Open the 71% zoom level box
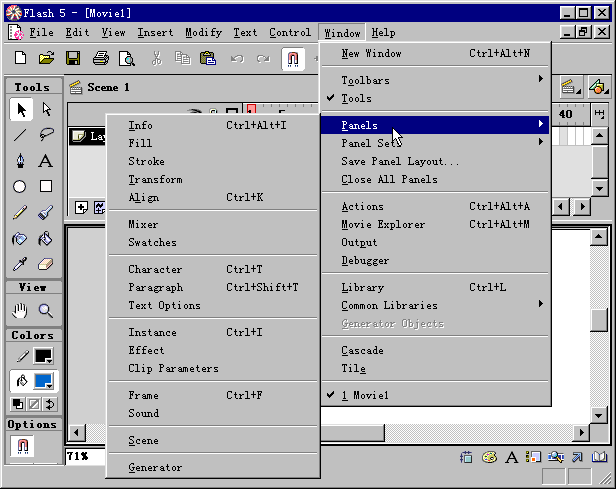Screen dimensions: 616x489 click(x=86, y=456)
